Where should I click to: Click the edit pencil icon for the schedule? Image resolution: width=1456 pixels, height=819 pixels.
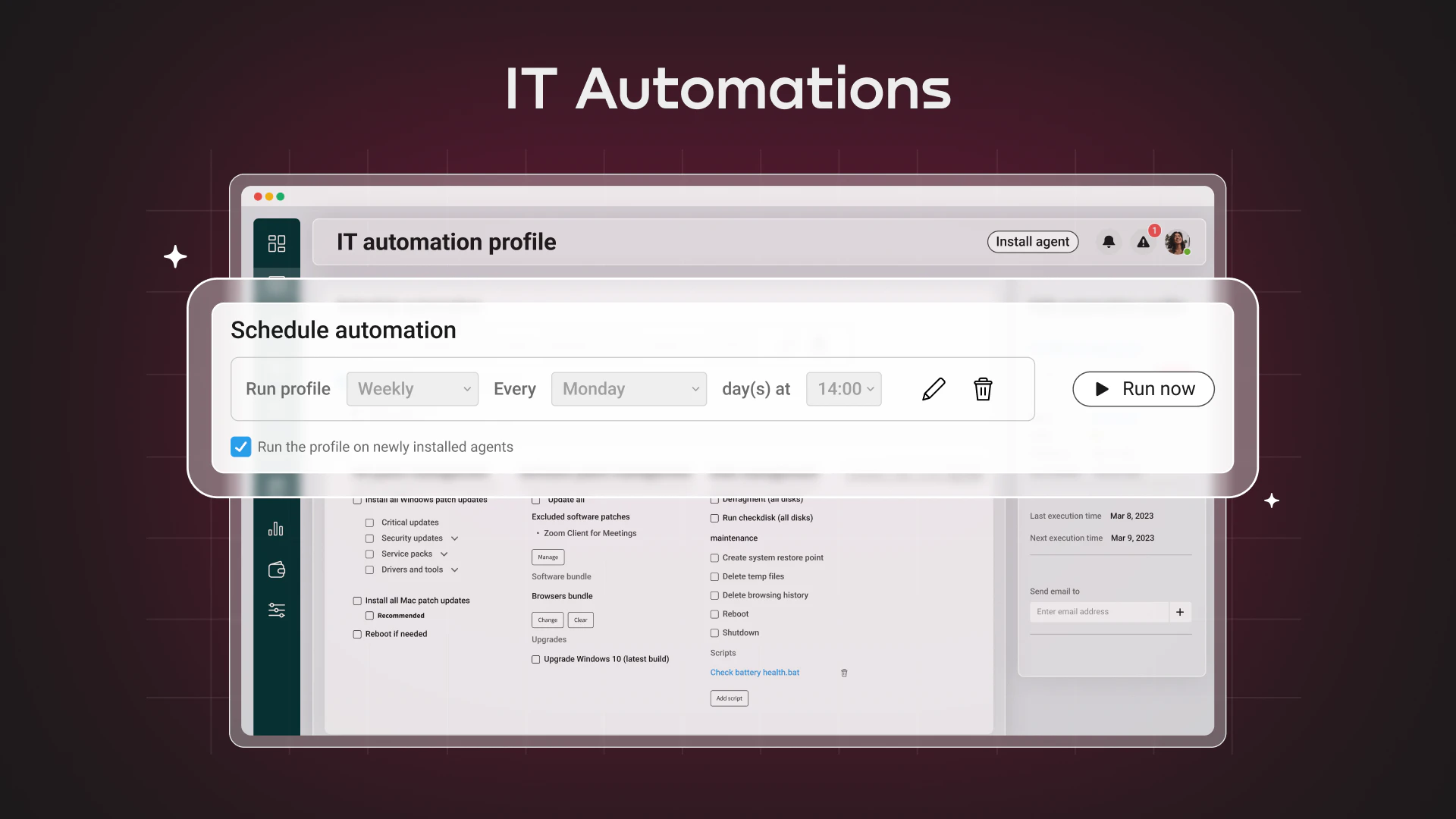point(934,388)
